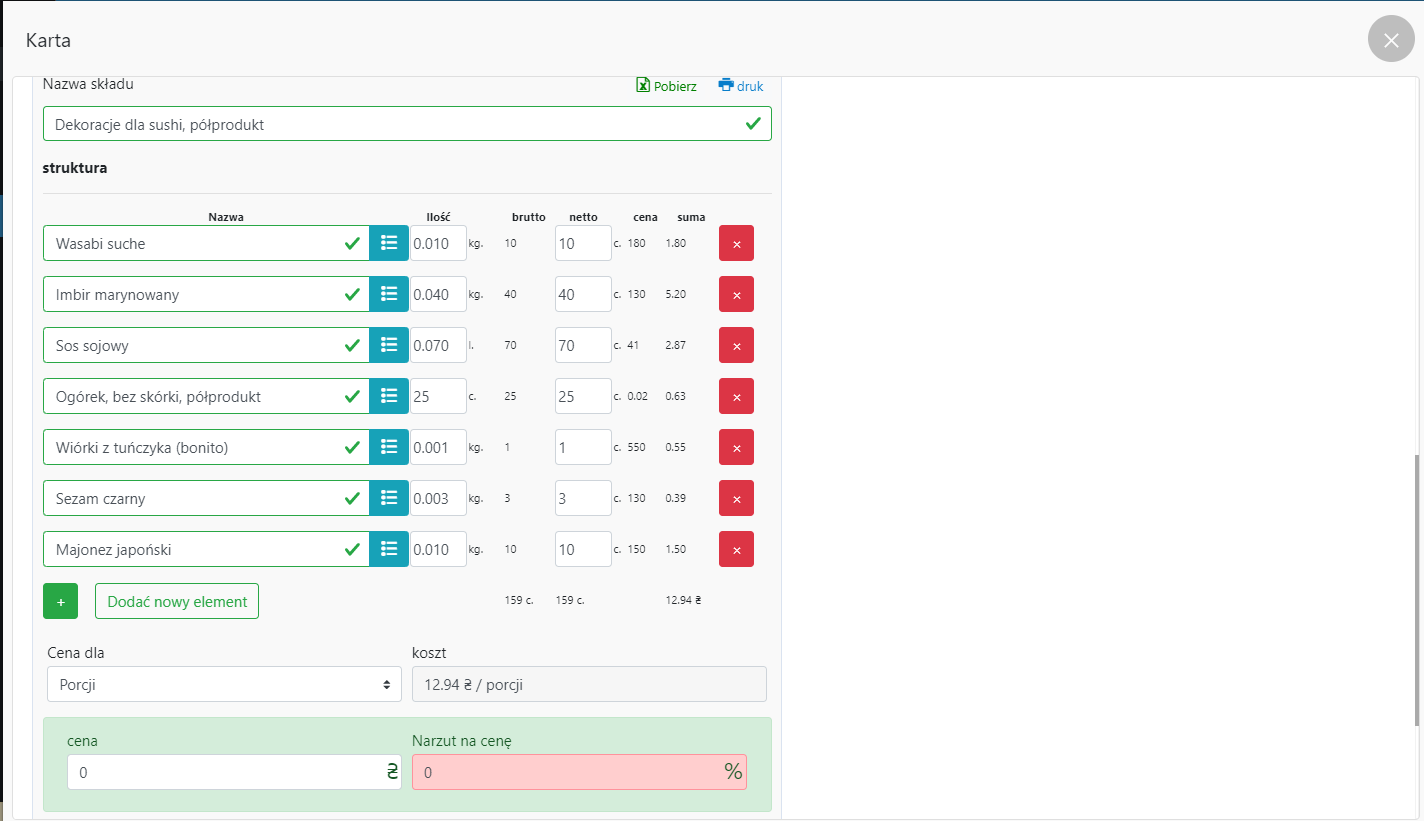Image resolution: width=1424 pixels, height=821 pixels.
Task: Download Excel file via Pobierz
Action: 667,86
